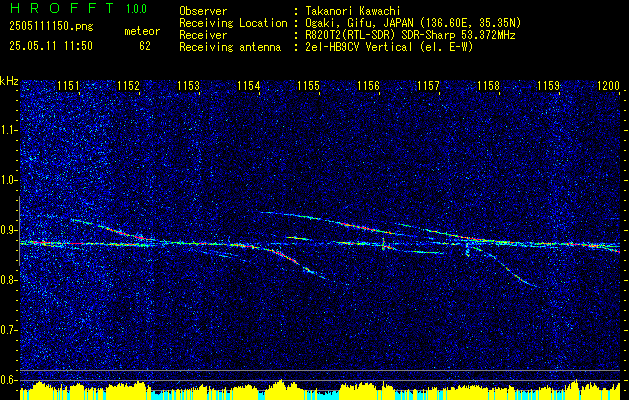Click the 1156 time marker
Viewport: 629px width, 400px height.
(368, 85)
